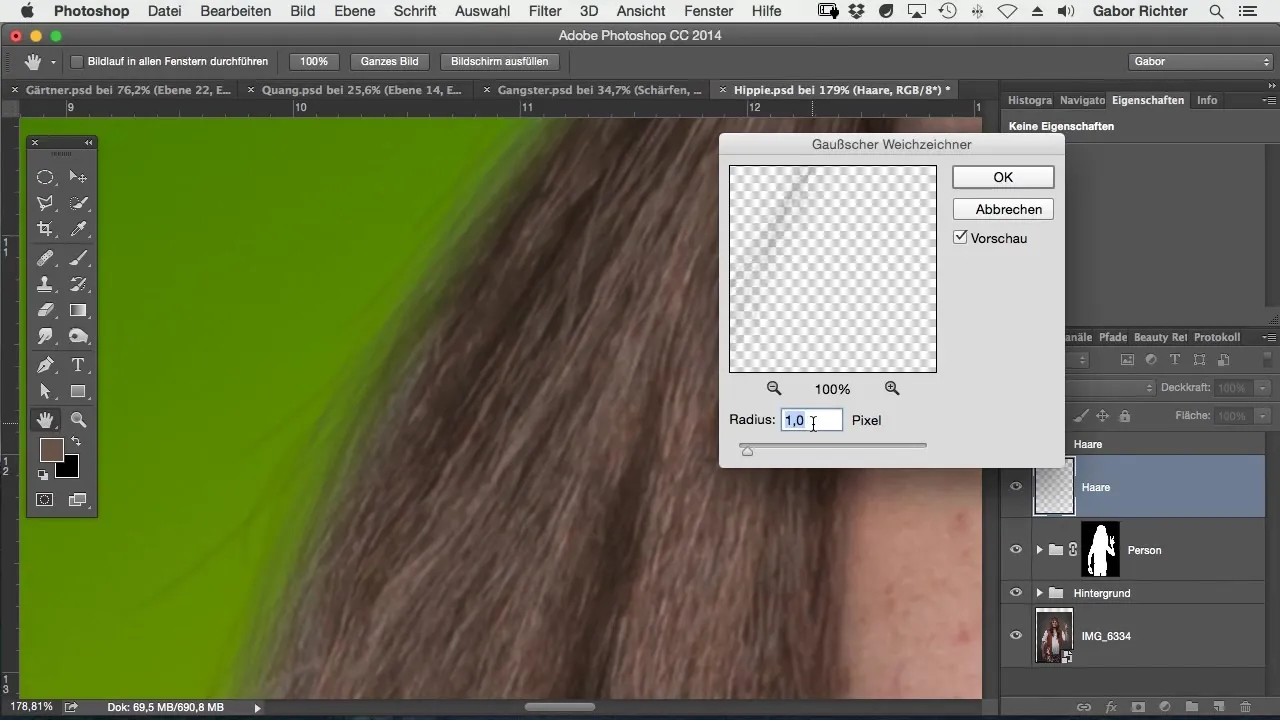The image size is (1280, 720).
Task: Toggle lock all on layer
Action: point(1125,416)
